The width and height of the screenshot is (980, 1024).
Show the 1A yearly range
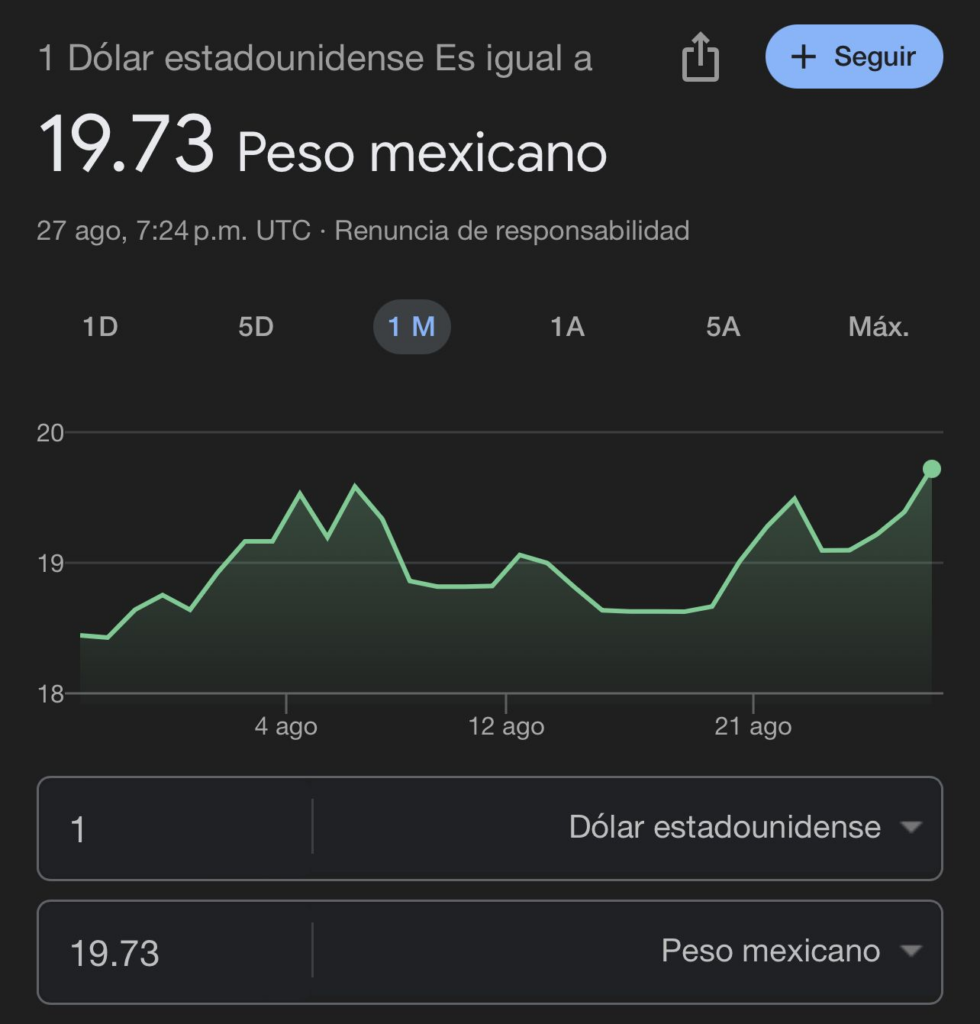(567, 327)
